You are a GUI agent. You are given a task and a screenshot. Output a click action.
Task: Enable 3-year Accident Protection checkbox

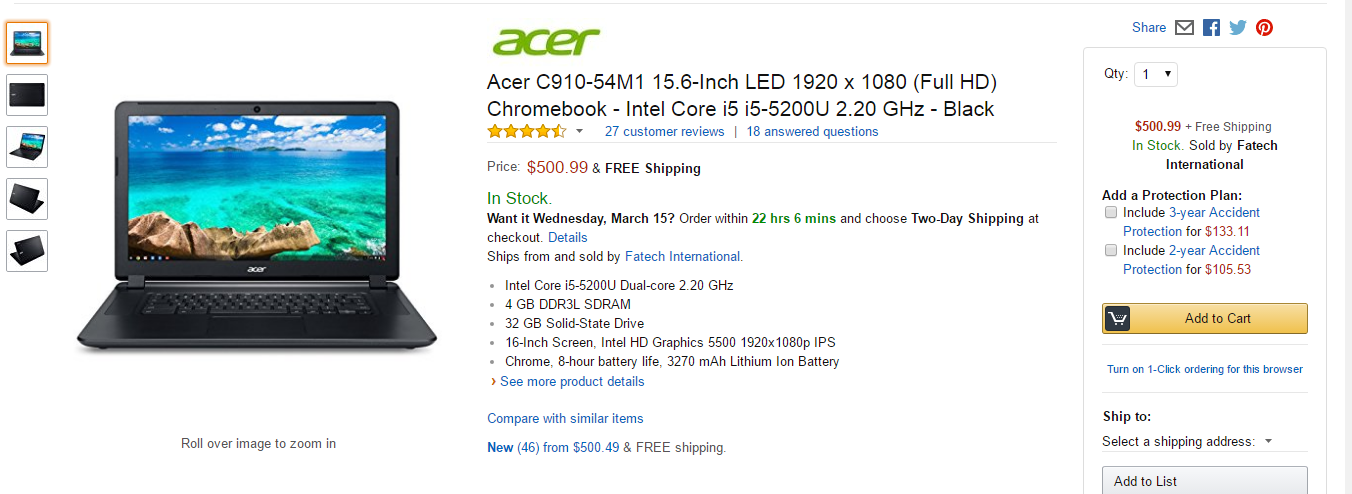point(1111,213)
